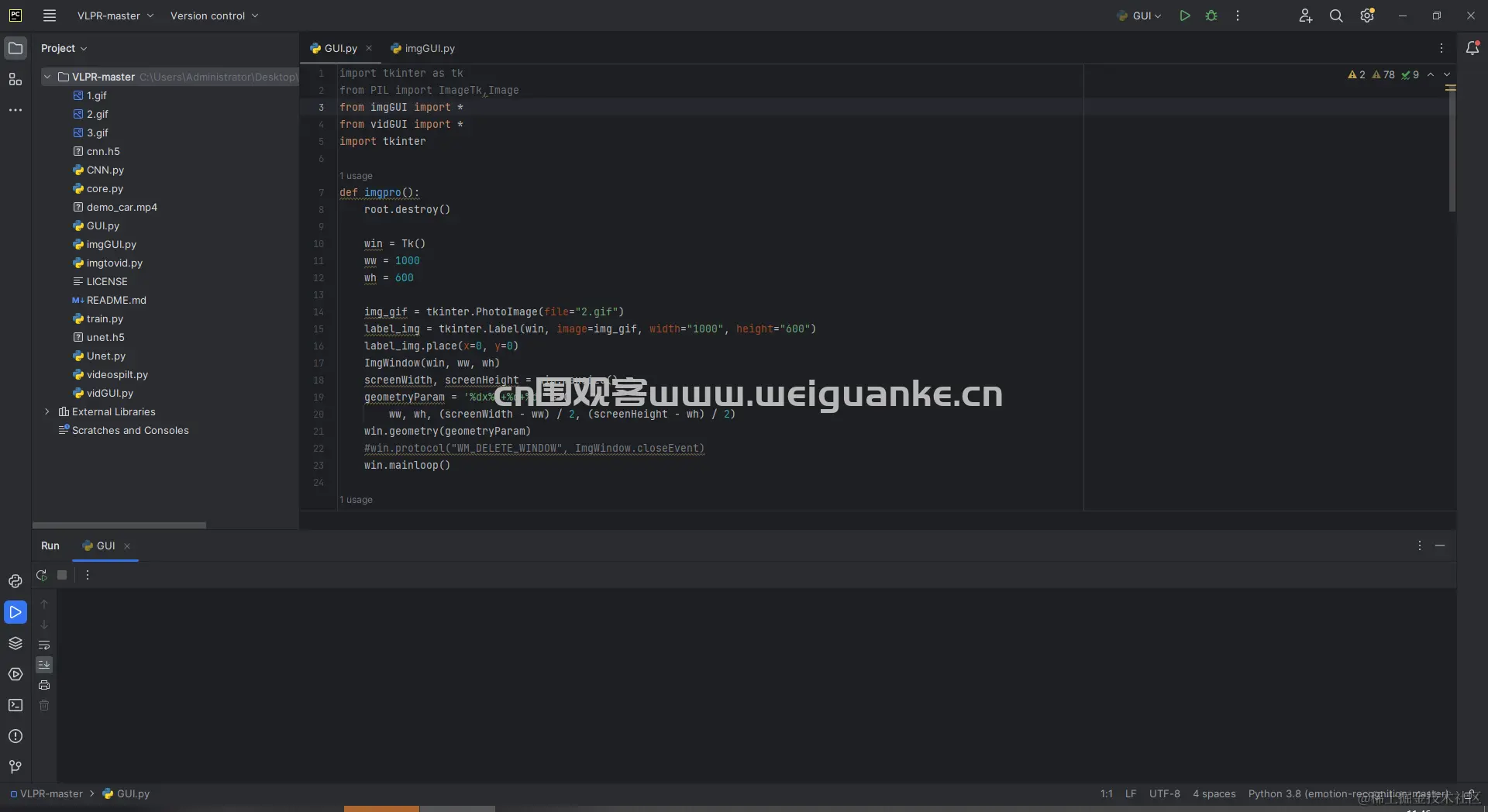The width and height of the screenshot is (1488, 812).
Task: Open Search Everywhere magnifier
Action: point(1336,15)
